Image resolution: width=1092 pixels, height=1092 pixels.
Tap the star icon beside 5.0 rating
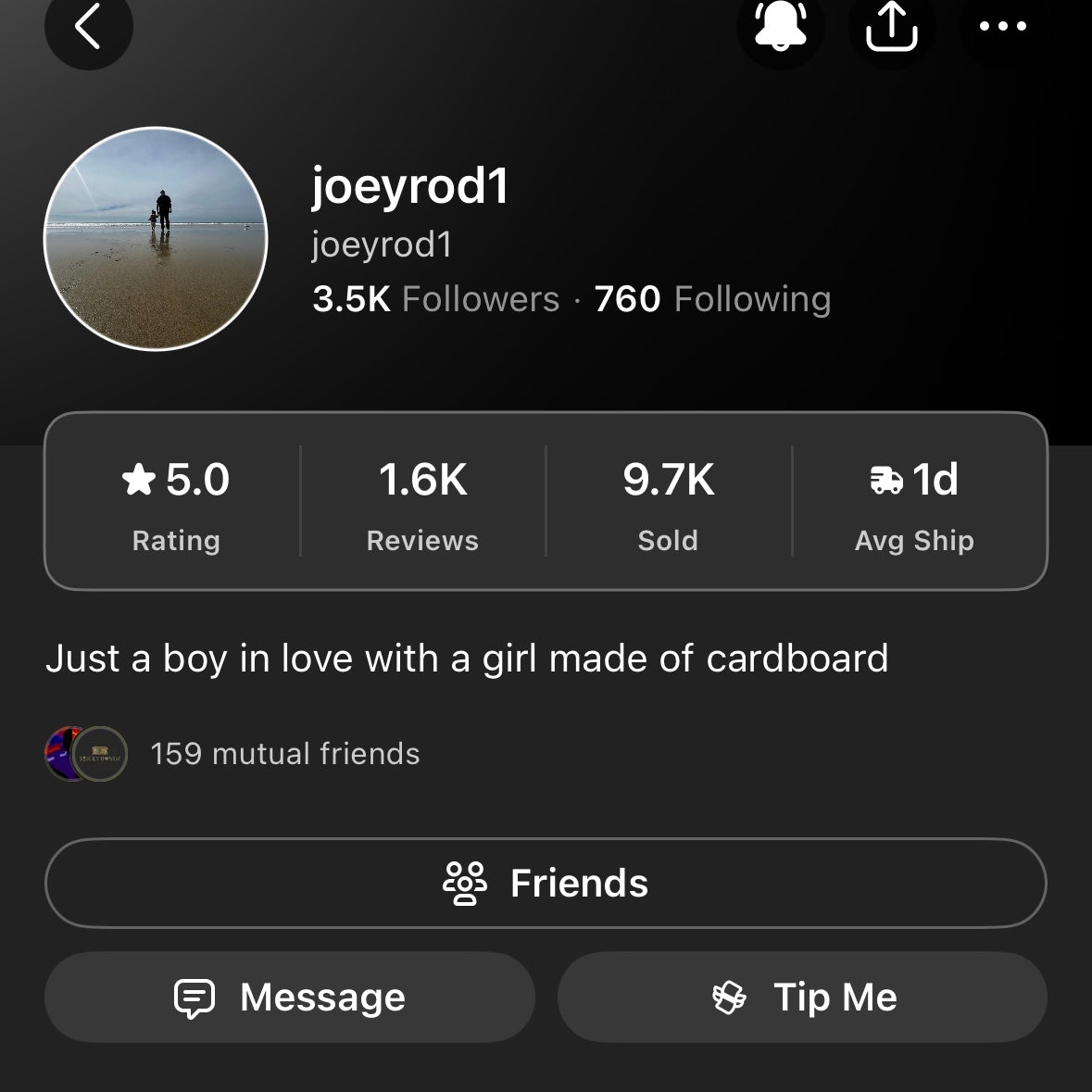point(139,480)
